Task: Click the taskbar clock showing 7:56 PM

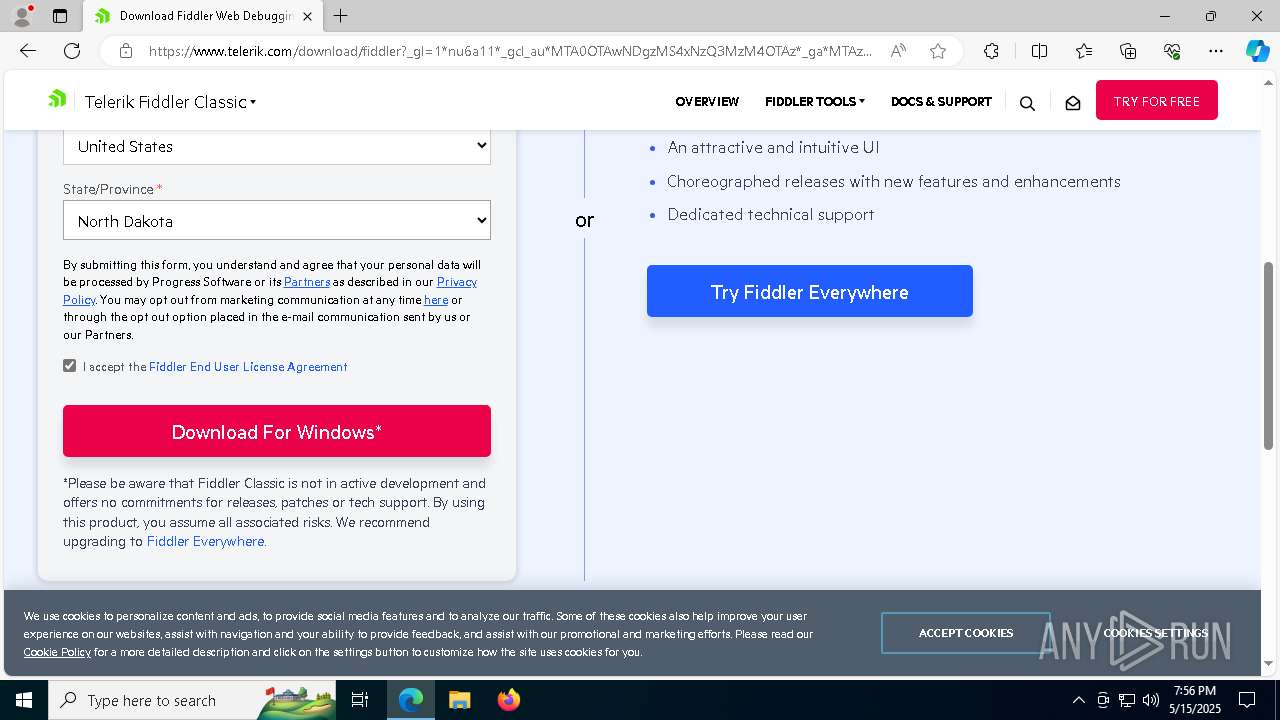Action: pyautogui.click(x=1195, y=700)
